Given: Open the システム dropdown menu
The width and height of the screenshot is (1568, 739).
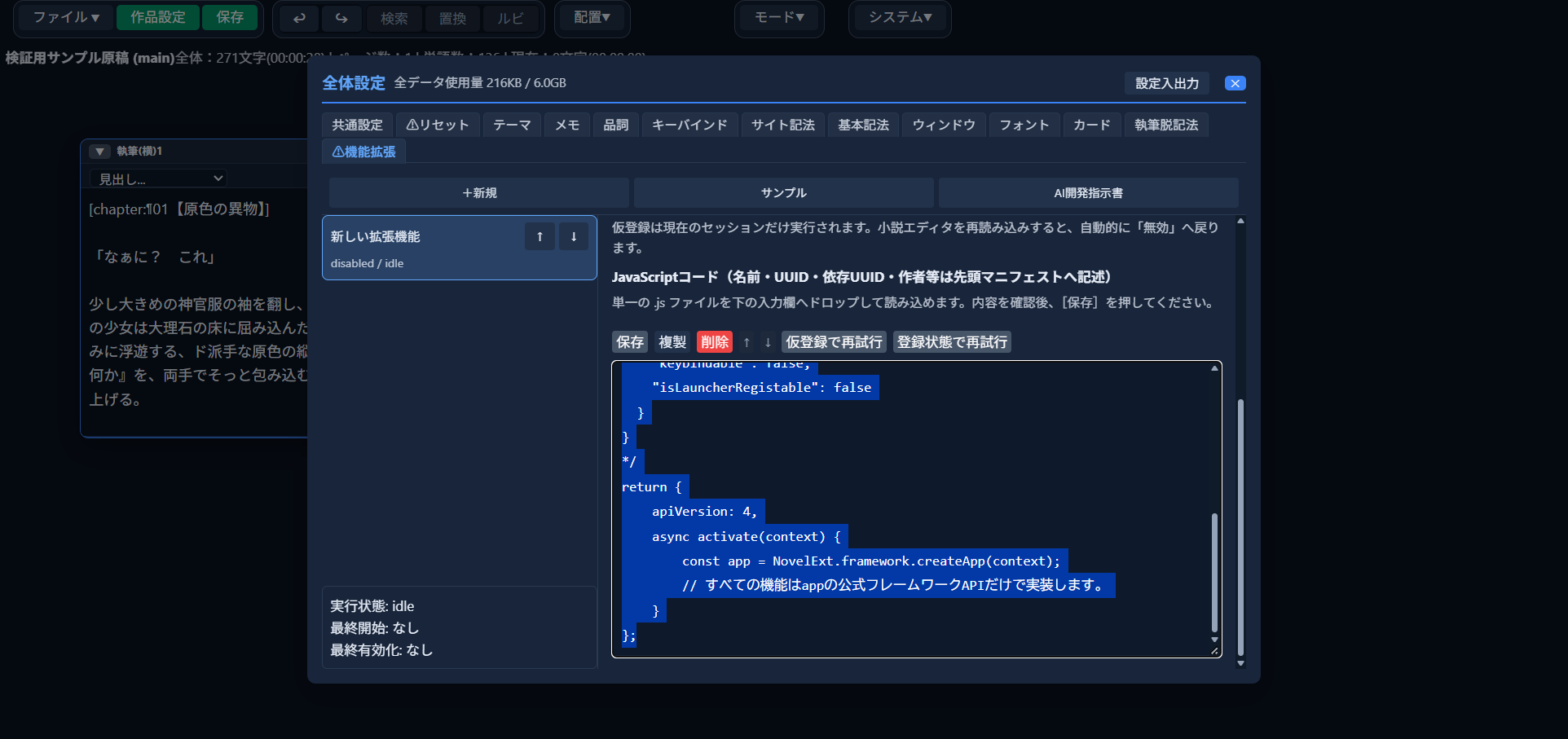Looking at the screenshot, I should pyautogui.click(x=900, y=17).
